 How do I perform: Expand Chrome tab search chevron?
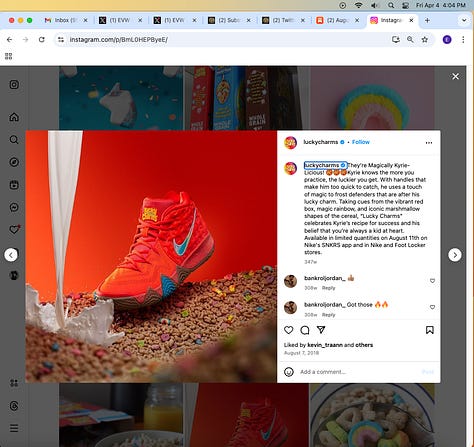[464, 20]
